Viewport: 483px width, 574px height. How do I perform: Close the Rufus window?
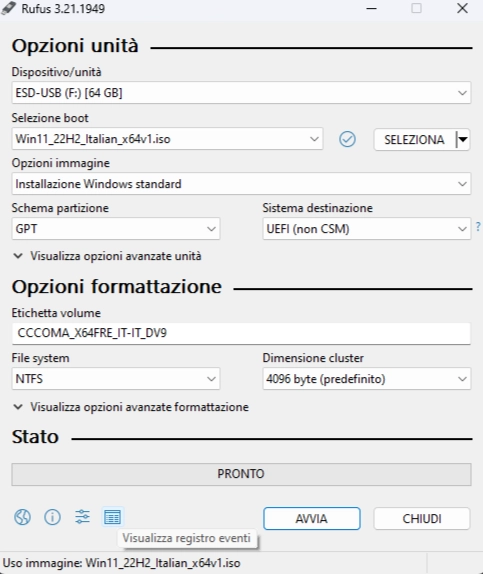[462, 8]
